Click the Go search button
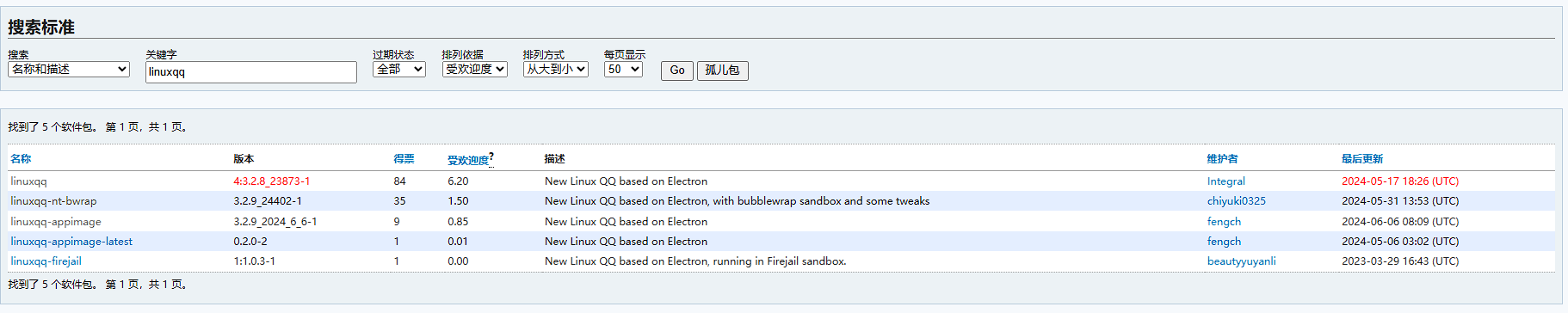This screenshot has height=313, width=1568. [x=677, y=71]
